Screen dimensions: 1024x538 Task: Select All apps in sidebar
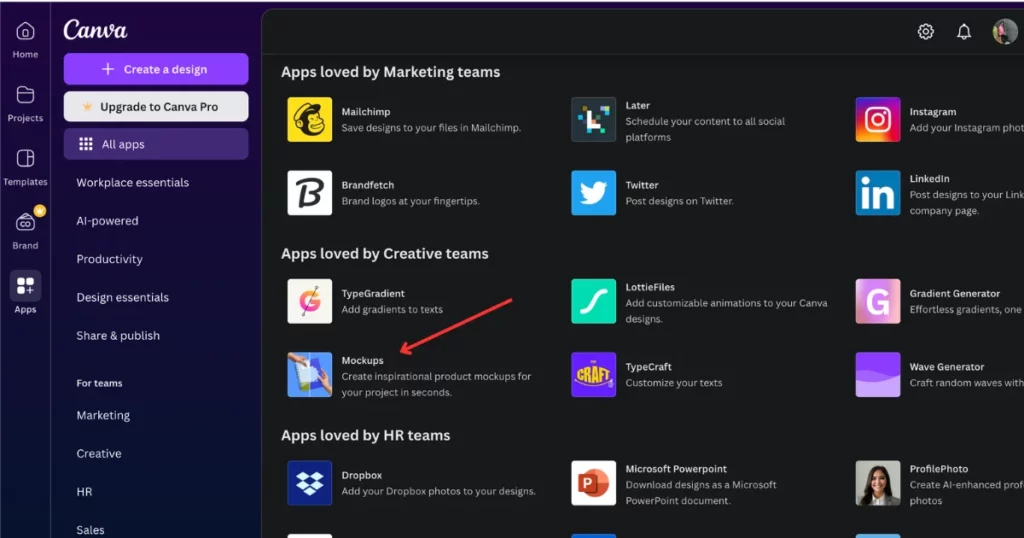coord(156,144)
